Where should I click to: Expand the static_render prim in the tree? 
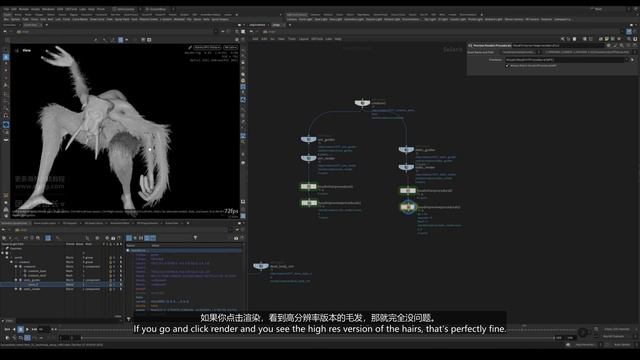[16, 289]
